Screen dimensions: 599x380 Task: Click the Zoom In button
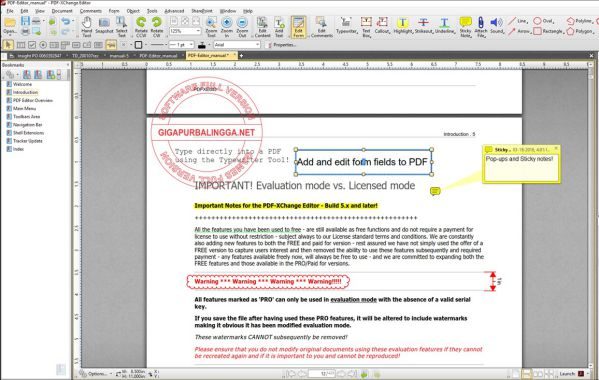point(227,27)
